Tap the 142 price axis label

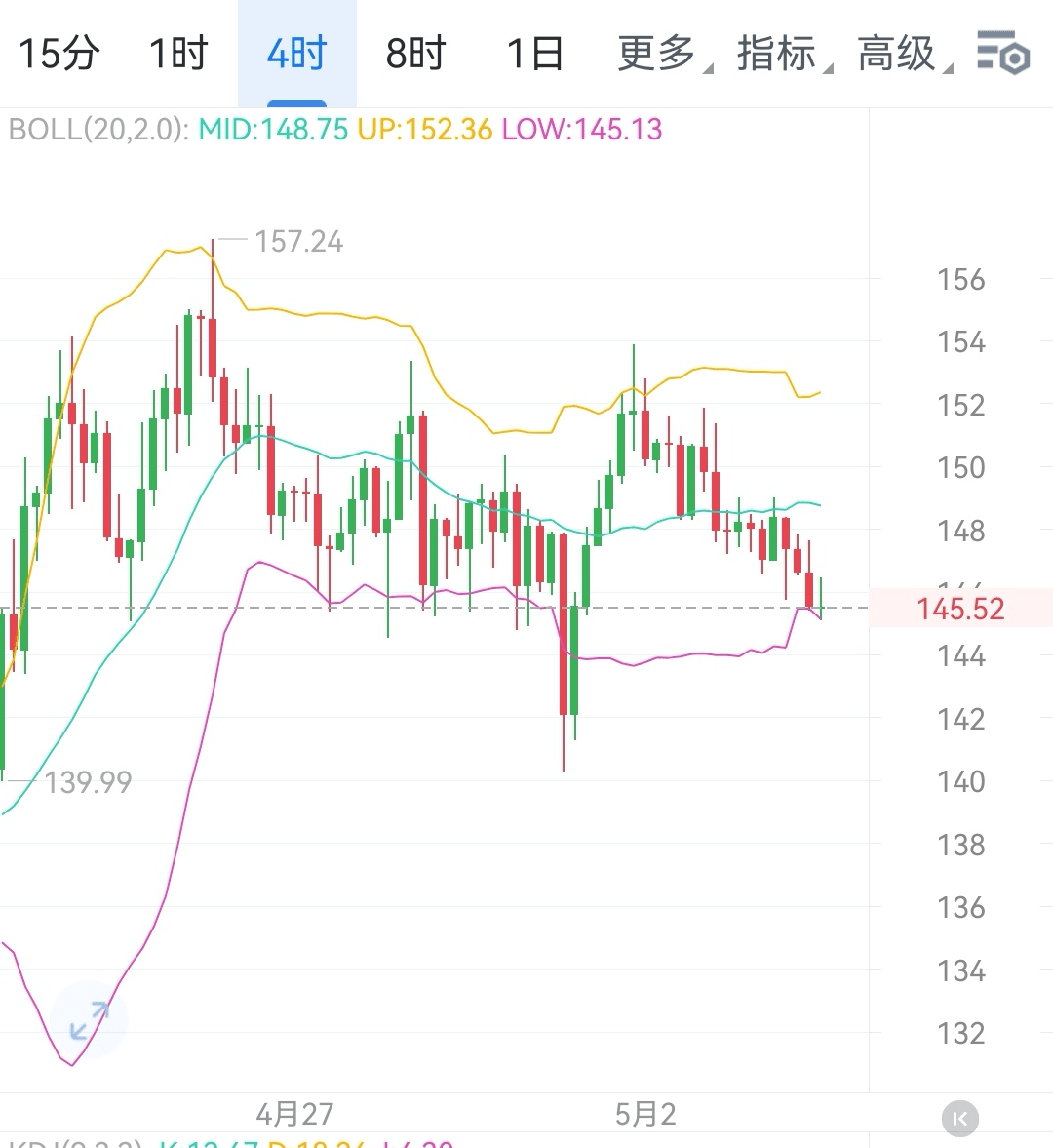961,719
